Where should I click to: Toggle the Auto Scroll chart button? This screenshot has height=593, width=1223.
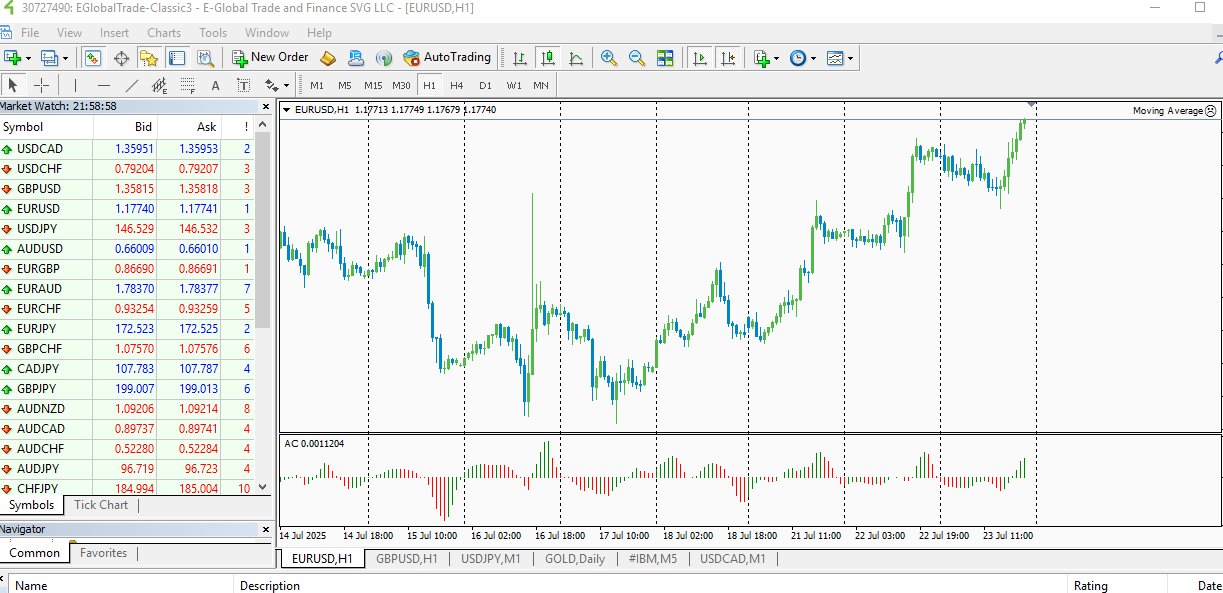tap(700, 58)
